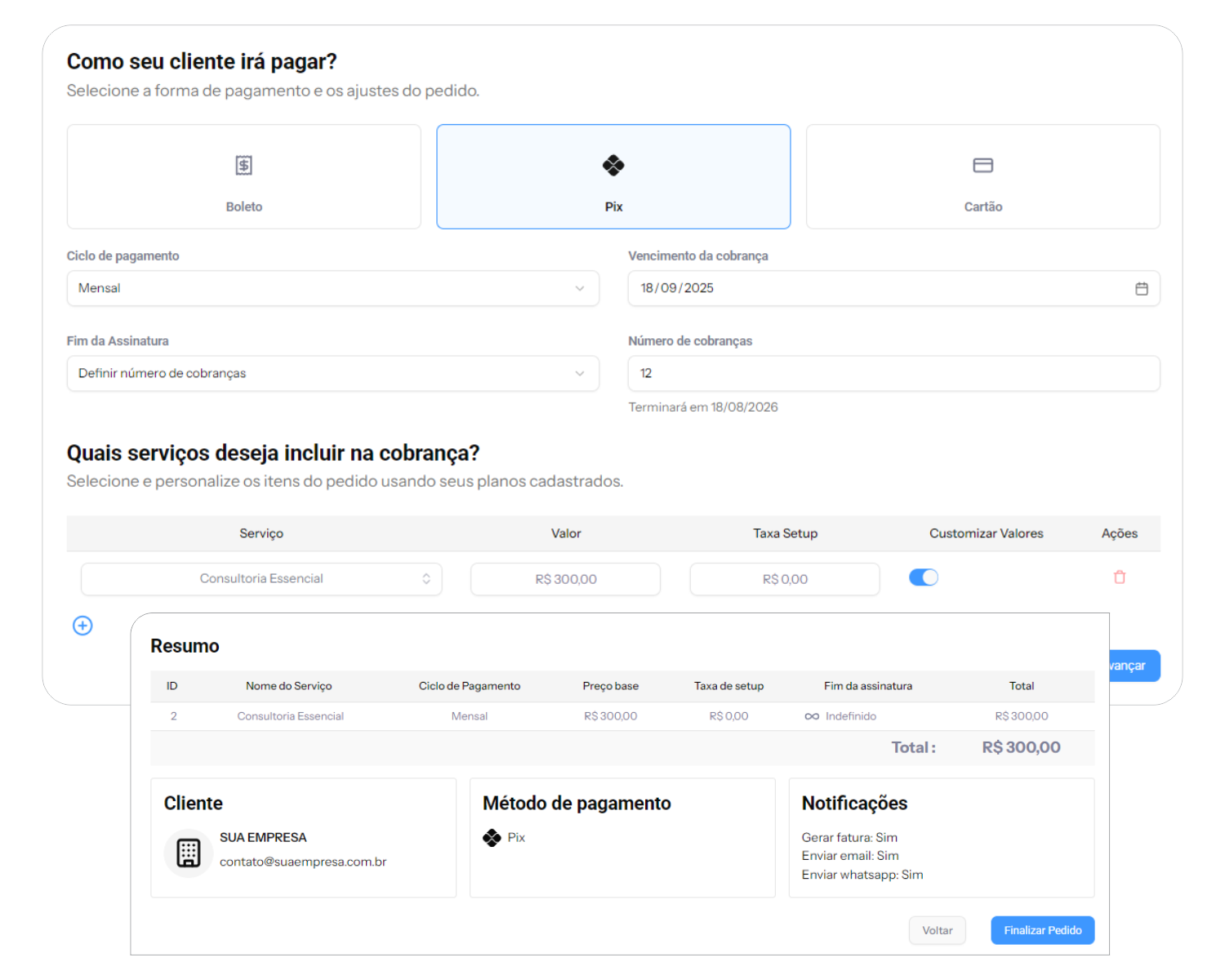Edit the Taxa Setup field R$ 0,00
Screen dimensions: 1225x980
click(x=784, y=579)
